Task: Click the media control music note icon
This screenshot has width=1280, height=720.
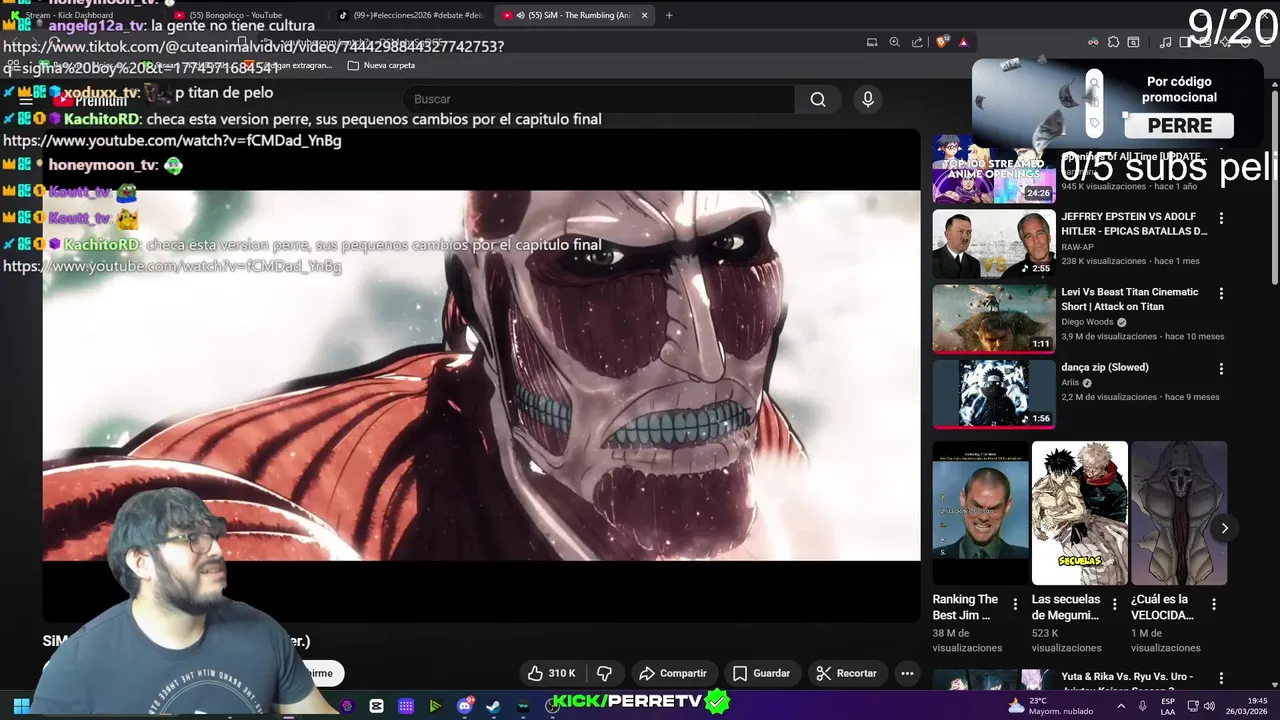Action: tap(1165, 42)
